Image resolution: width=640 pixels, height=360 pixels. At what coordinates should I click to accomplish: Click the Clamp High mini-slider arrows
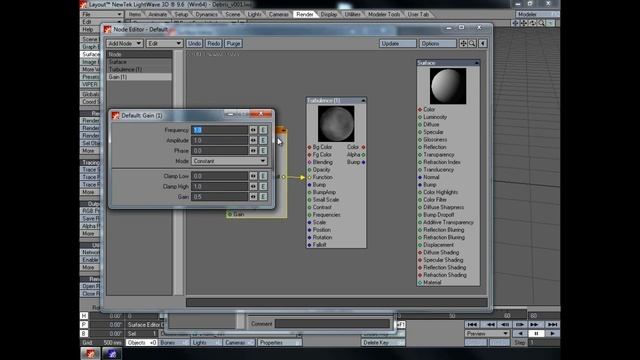point(253,186)
